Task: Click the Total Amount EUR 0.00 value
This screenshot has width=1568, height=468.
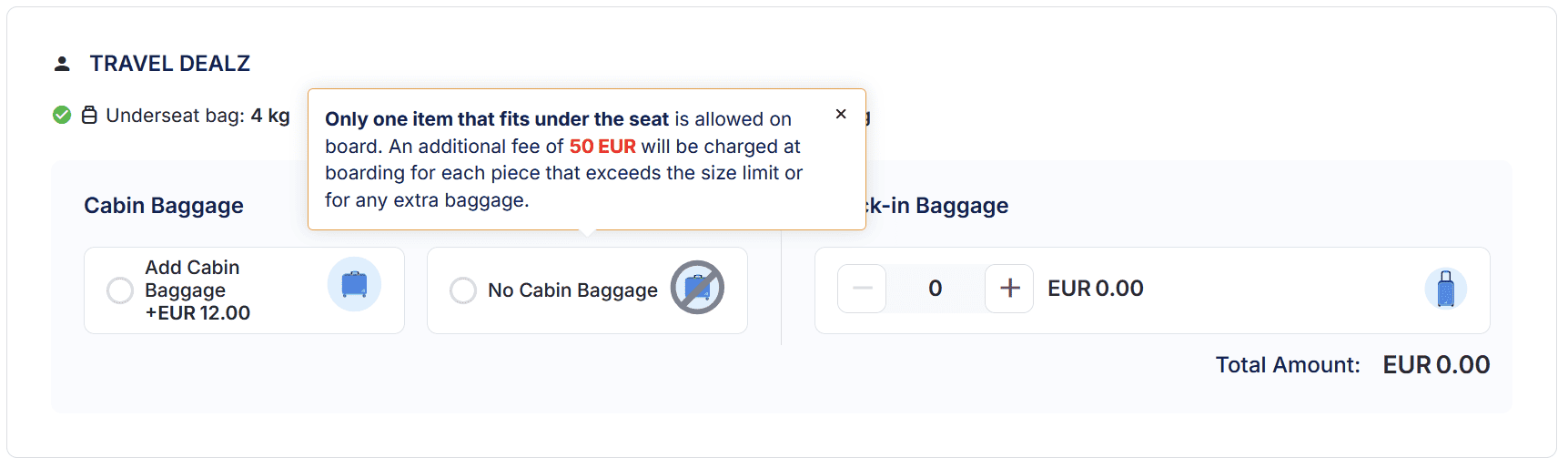Action: tap(1436, 365)
